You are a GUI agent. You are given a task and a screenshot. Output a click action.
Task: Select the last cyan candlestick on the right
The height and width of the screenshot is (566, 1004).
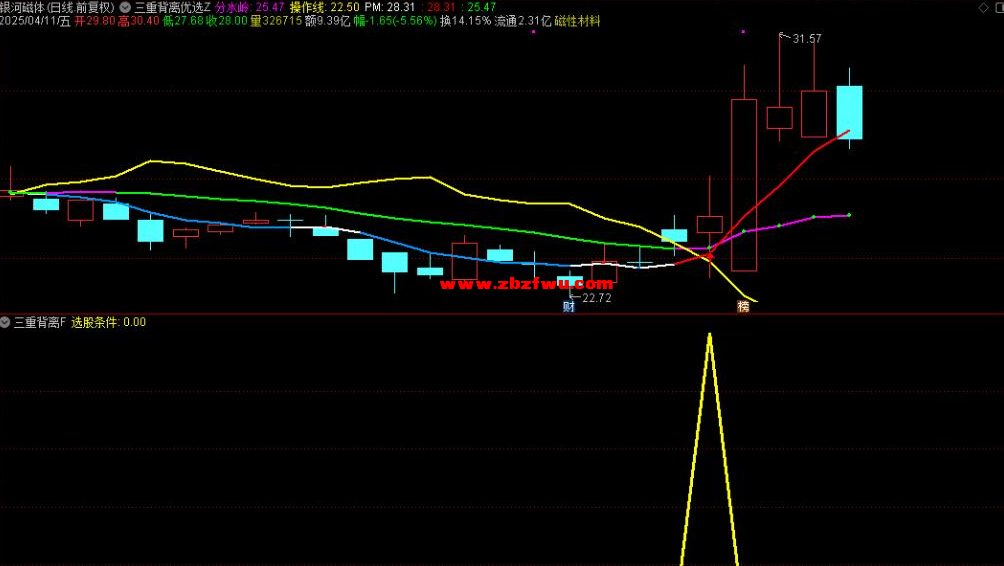pyautogui.click(x=849, y=112)
